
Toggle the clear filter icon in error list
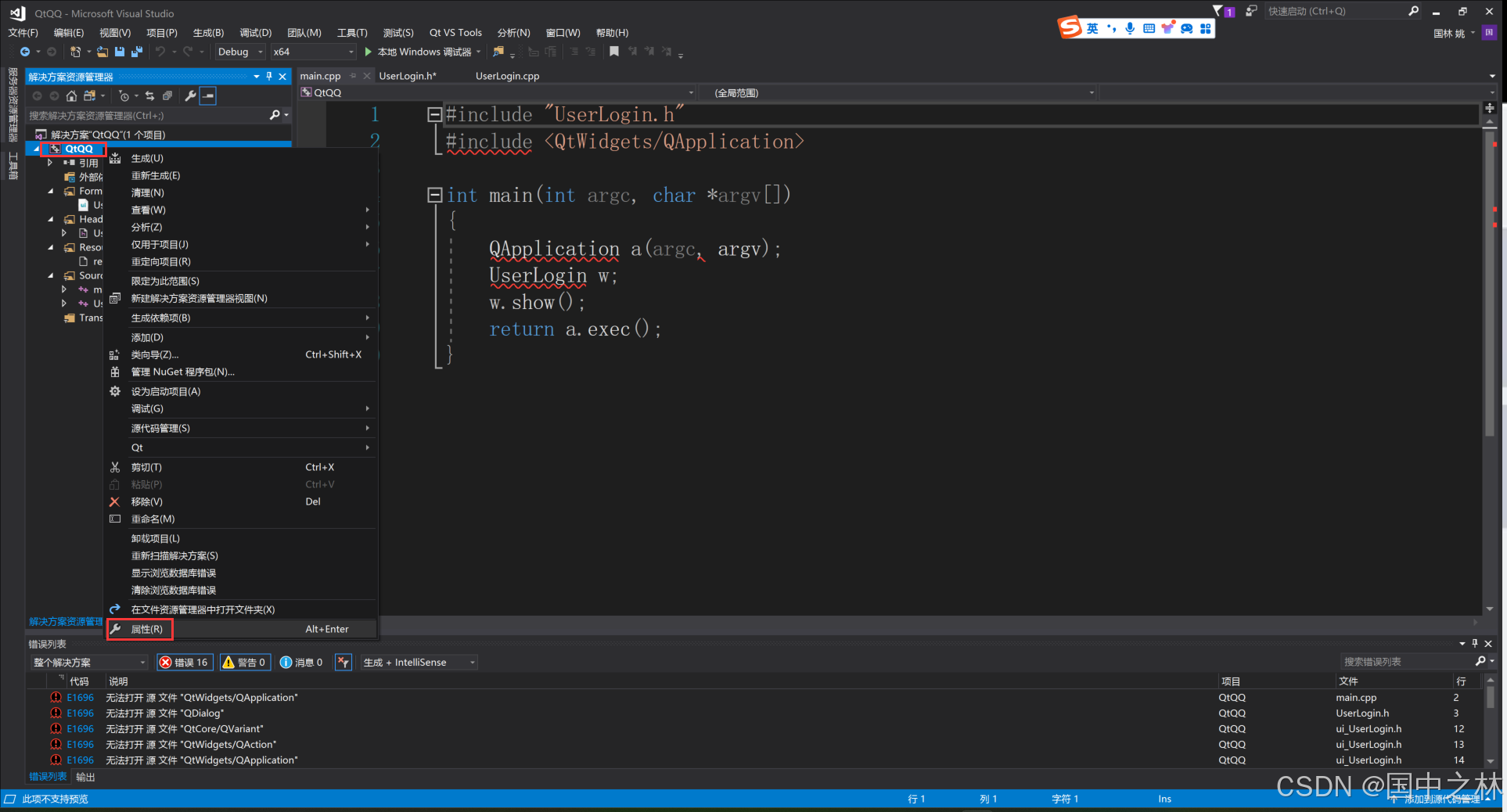pyautogui.click(x=343, y=662)
